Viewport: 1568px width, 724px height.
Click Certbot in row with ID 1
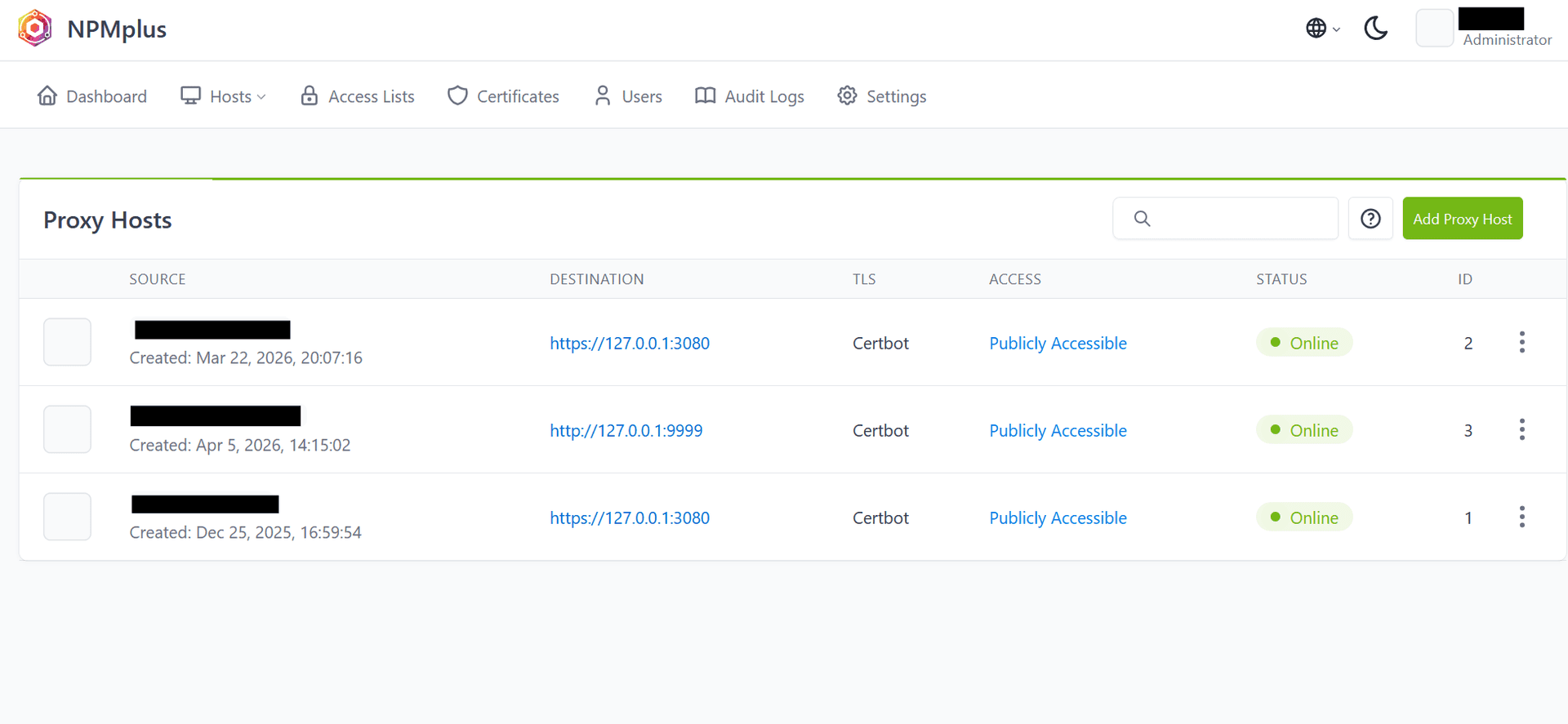(x=880, y=517)
